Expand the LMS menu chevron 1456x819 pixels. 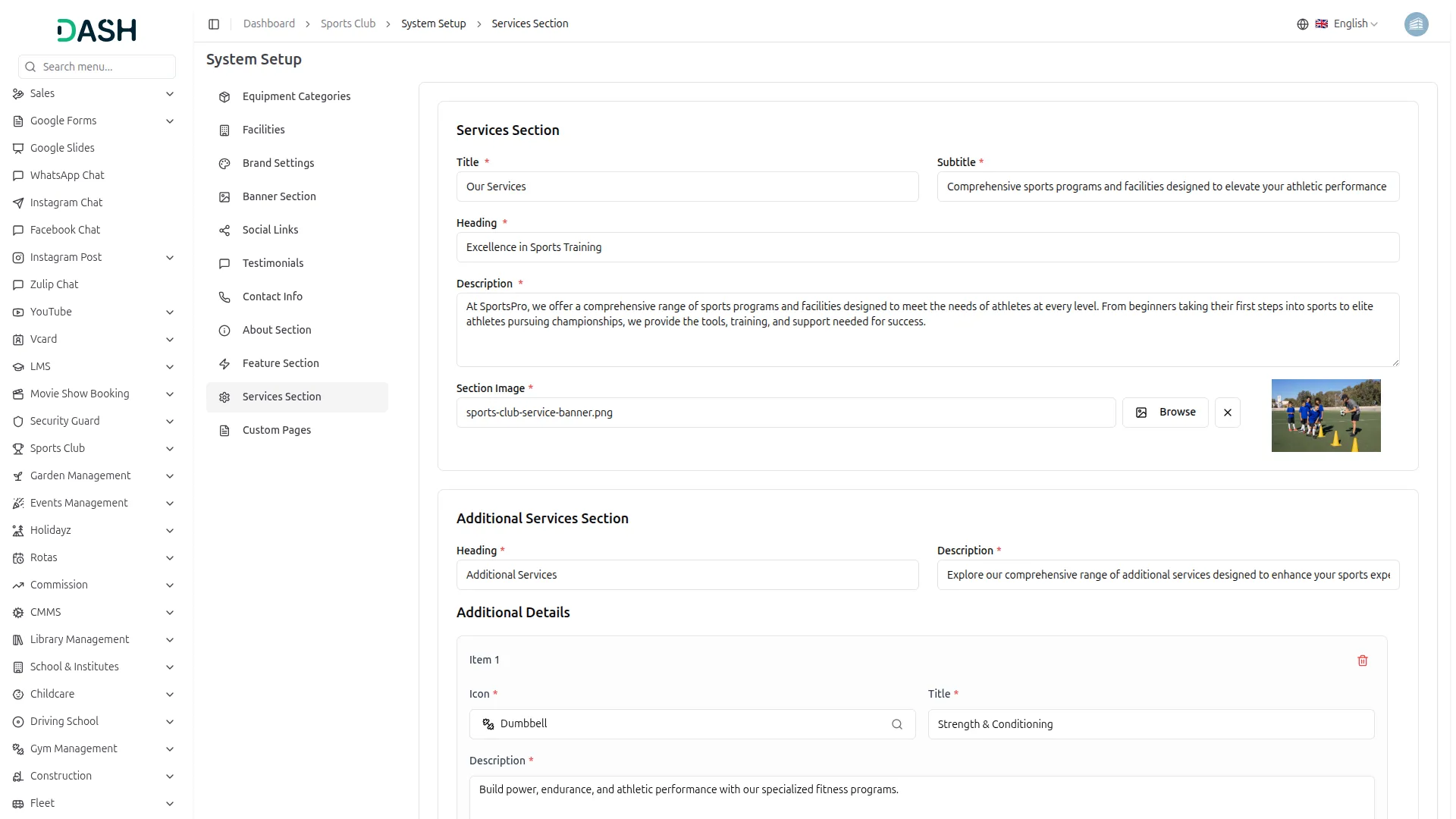(x=170, y=367)
